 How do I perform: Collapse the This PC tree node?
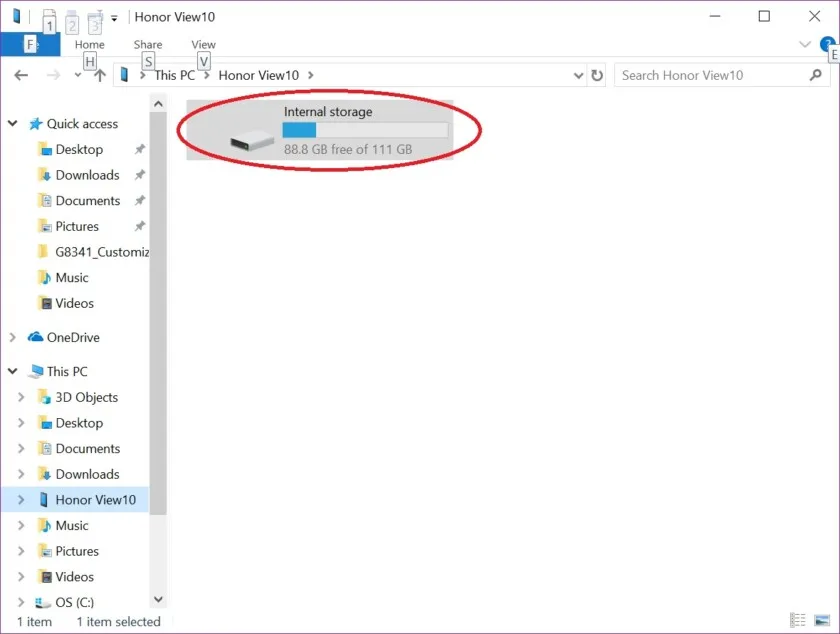point(13,371)
